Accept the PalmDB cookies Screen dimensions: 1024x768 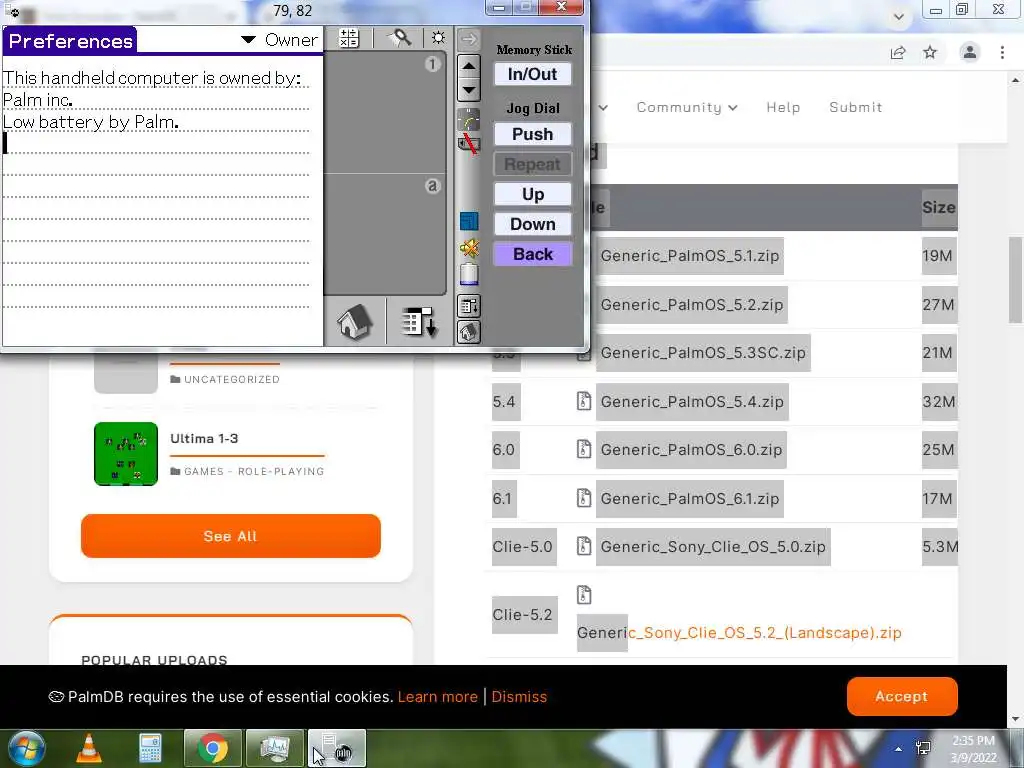tap(902, 696)
